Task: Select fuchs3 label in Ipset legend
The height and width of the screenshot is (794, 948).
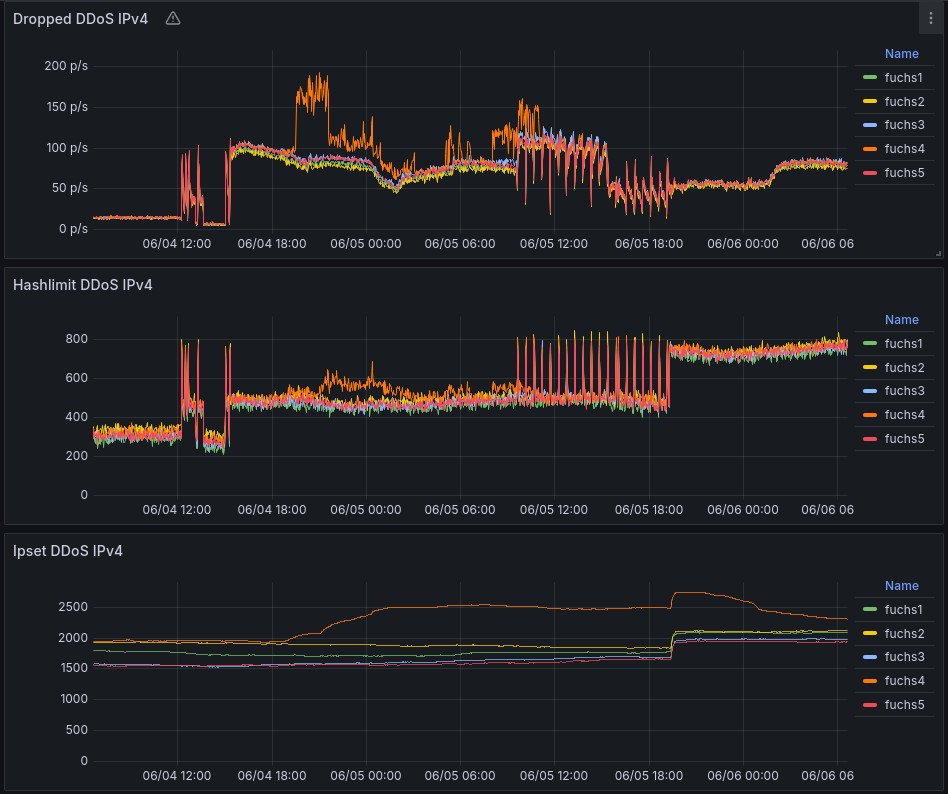Action: point(904,657)
